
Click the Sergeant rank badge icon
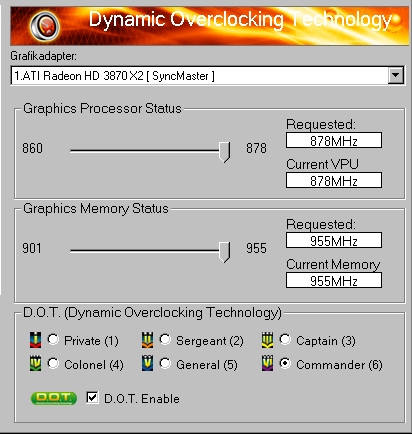147,340
